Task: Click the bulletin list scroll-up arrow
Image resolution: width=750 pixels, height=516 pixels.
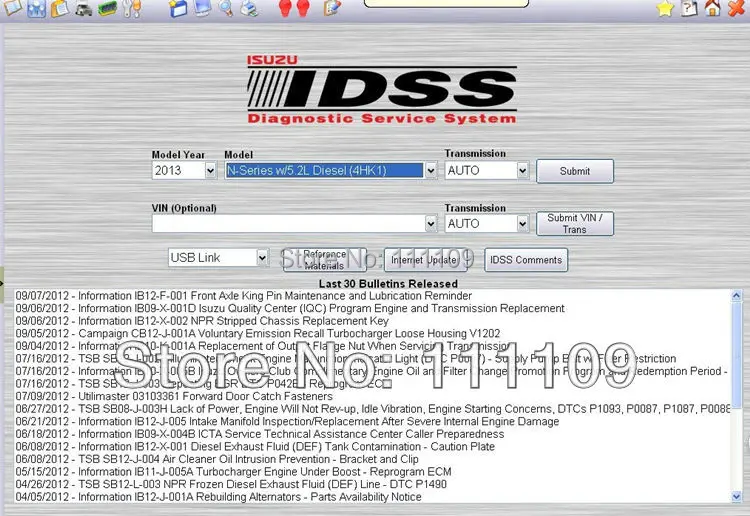Action: pos(737,296)
